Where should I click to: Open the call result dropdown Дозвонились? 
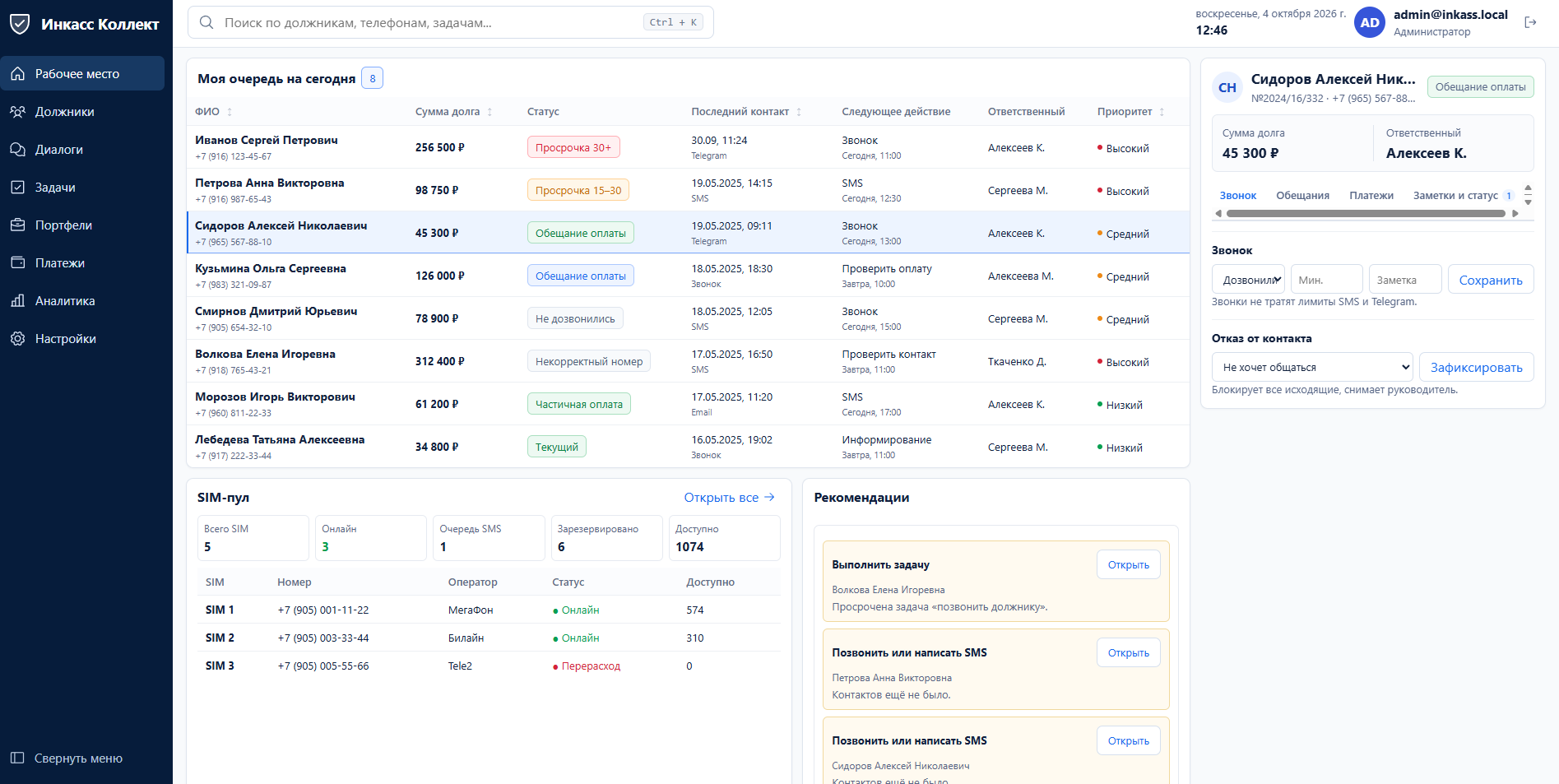(x=1248, y=279)
